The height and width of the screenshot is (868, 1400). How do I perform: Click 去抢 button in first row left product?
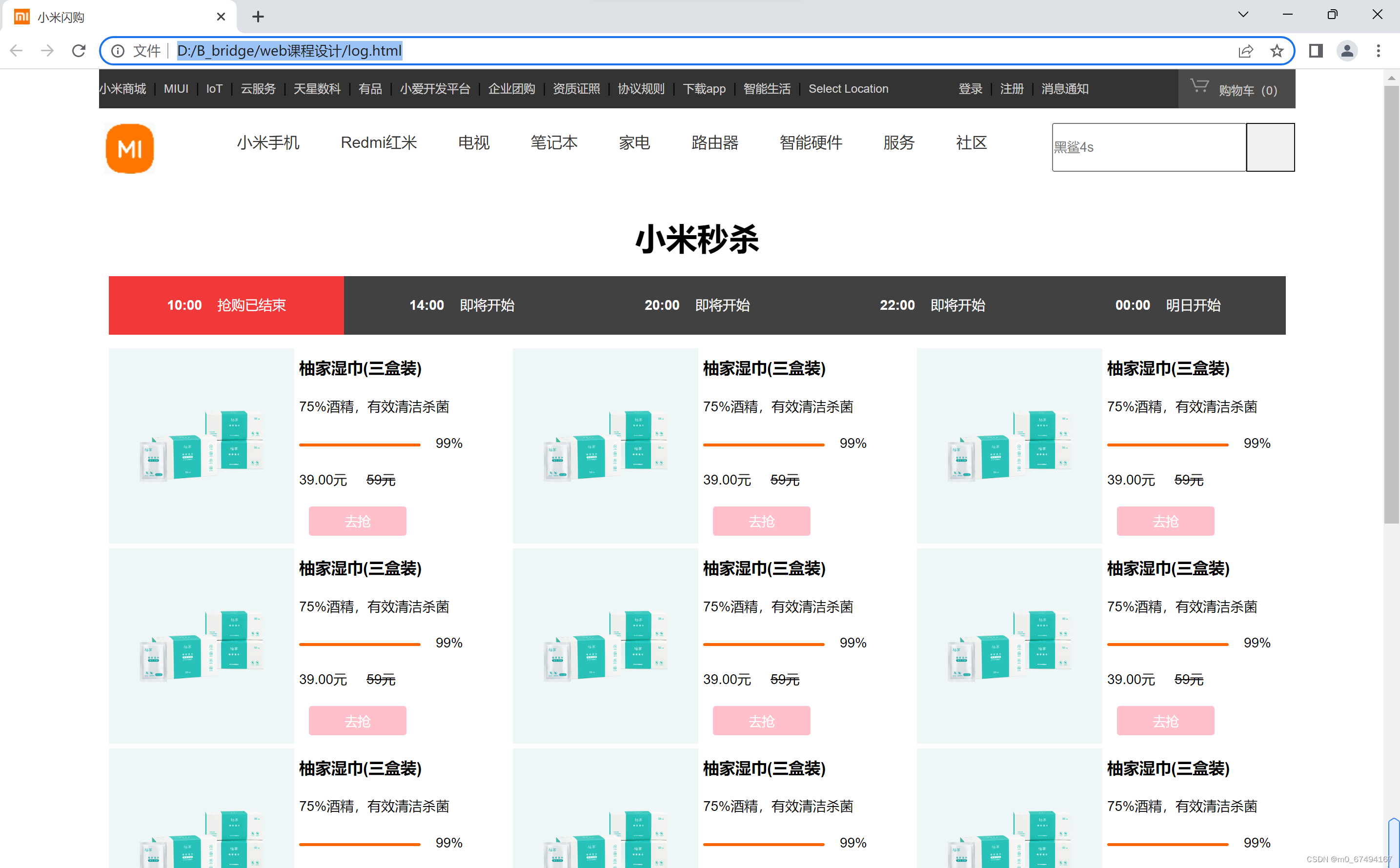pyautogui.click(x=358, y=521)
